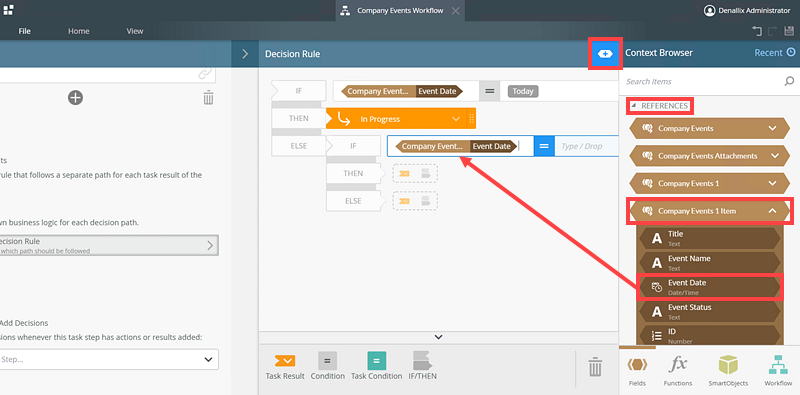Open the Home menu
Viewport: 800px width, 395px height.
[x=79, y=31]
